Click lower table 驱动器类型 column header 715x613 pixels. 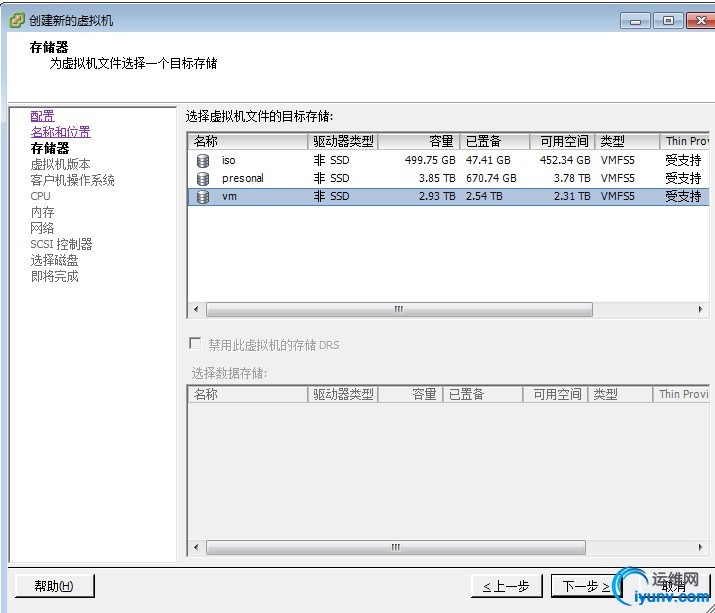(x=343, y=394)
